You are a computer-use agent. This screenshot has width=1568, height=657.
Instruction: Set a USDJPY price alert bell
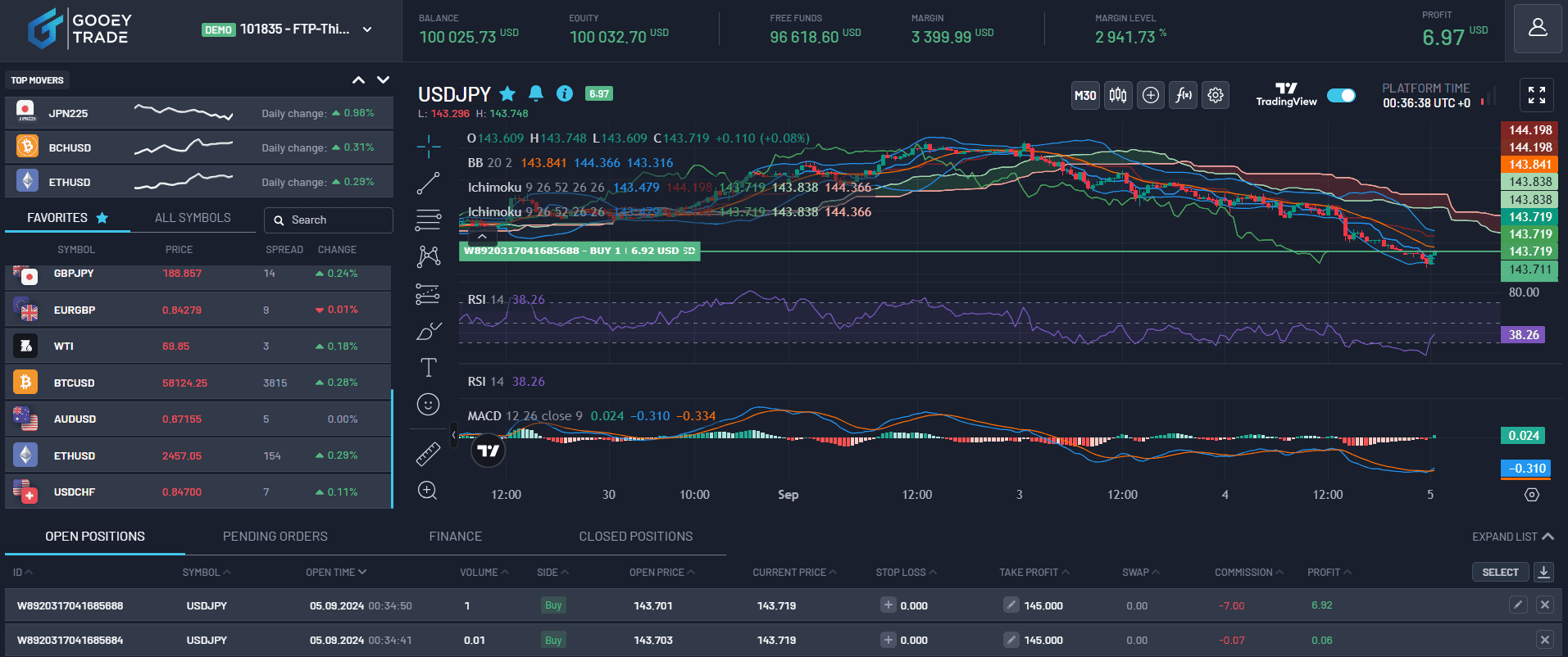point(536,93)
